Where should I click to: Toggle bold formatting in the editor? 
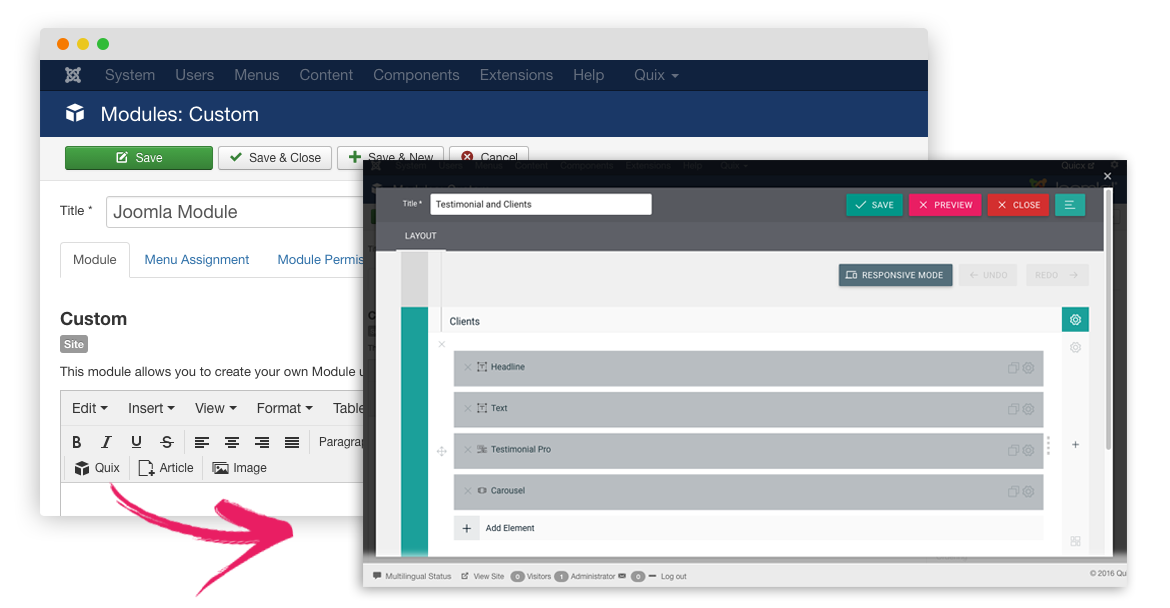77,441
